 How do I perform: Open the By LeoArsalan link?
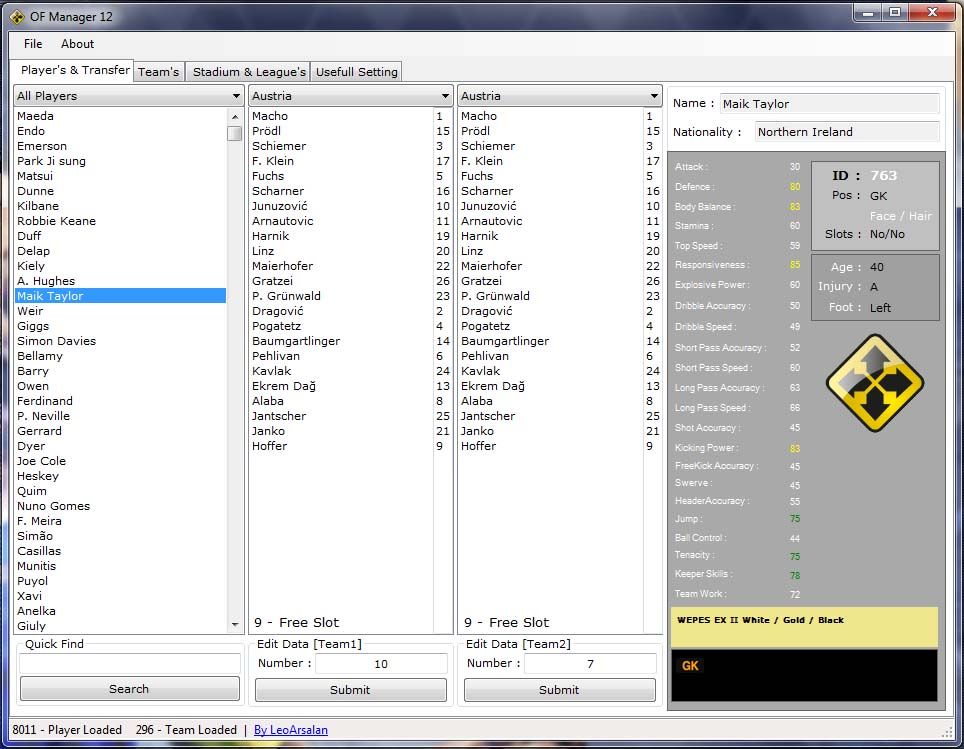[290, 730]
